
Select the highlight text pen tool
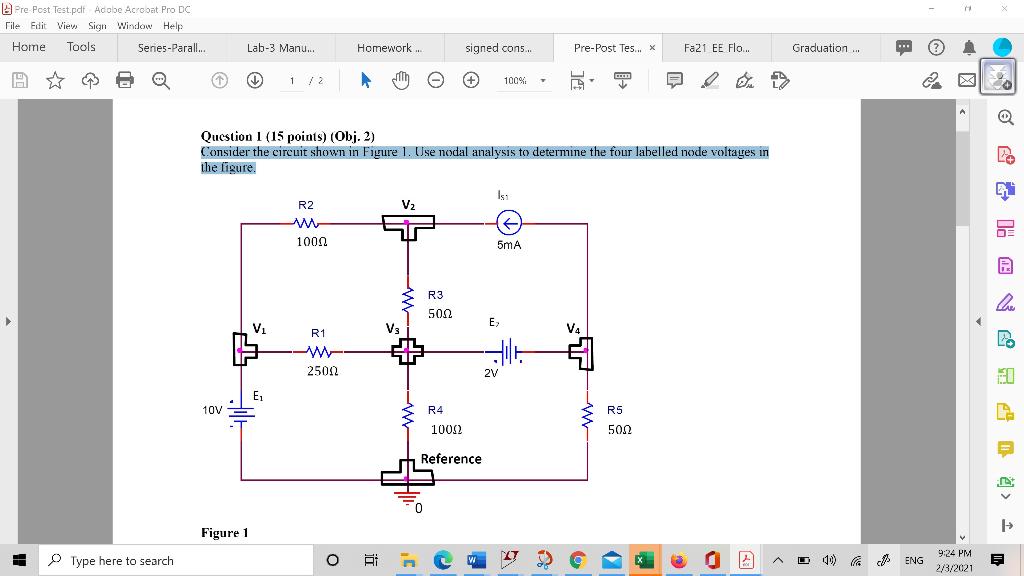(709, 80)
